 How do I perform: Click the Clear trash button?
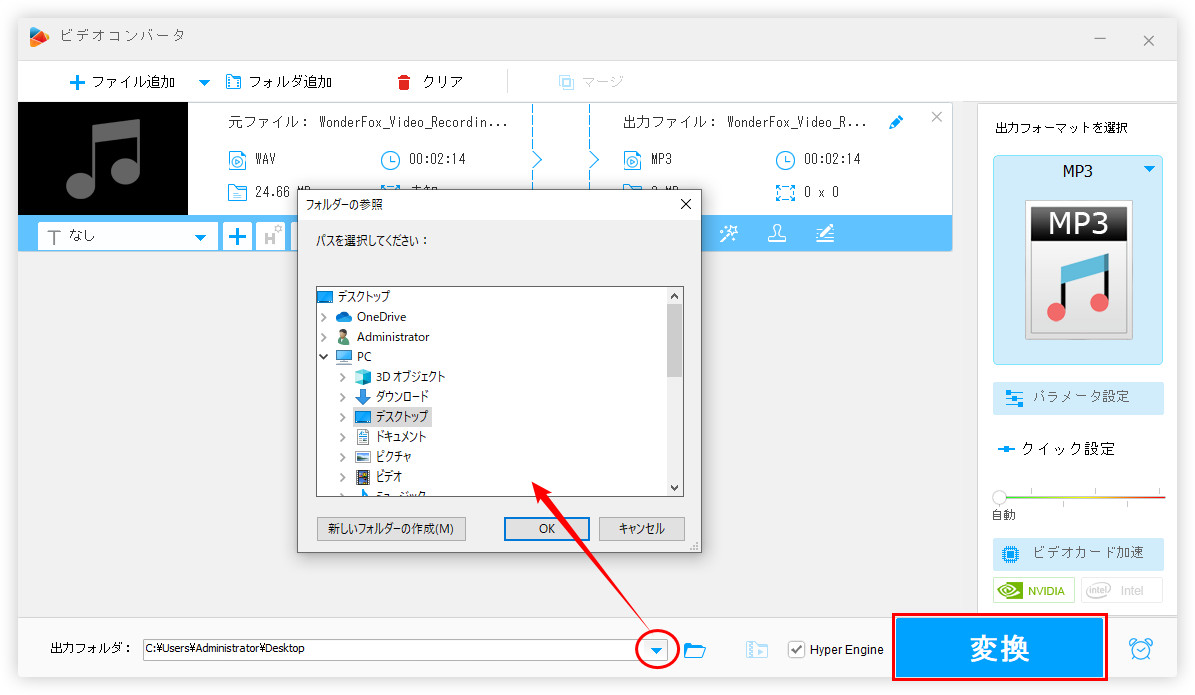(430, 82)
